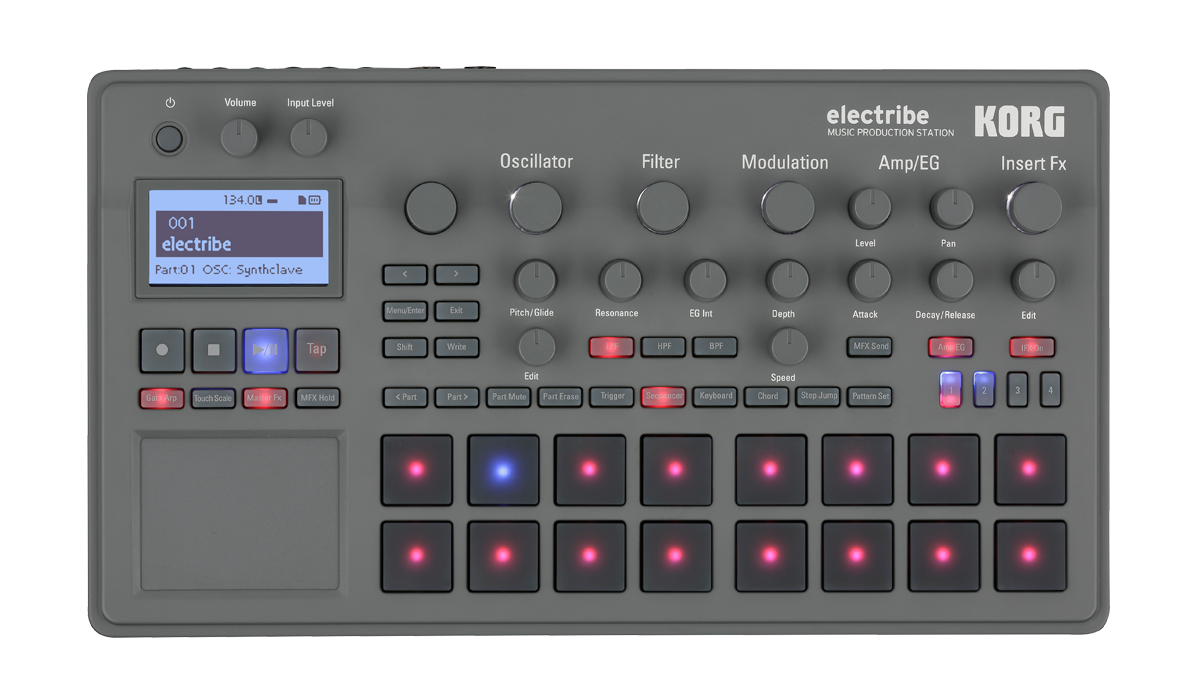This screenshot has height=700, width=1200.
Task: Select the BPF filter type
Action: [x=715, y=347]
